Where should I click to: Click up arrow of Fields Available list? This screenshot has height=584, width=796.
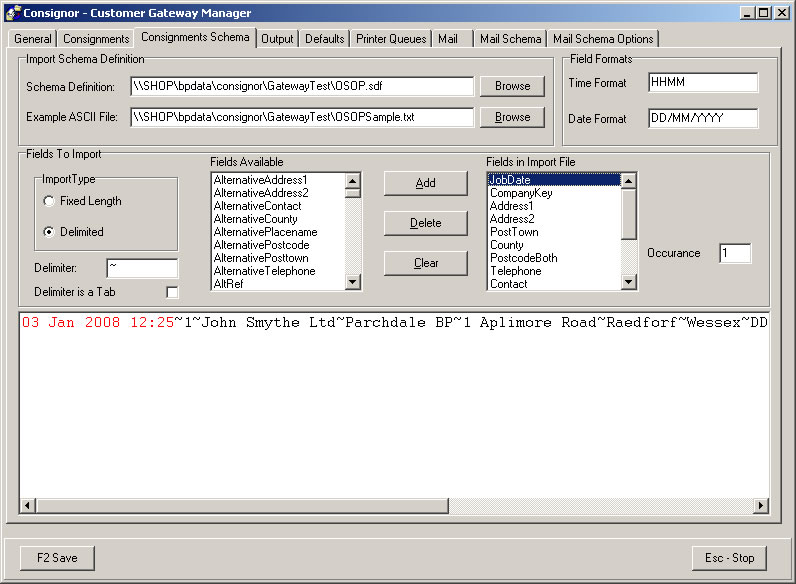[352, 181]
